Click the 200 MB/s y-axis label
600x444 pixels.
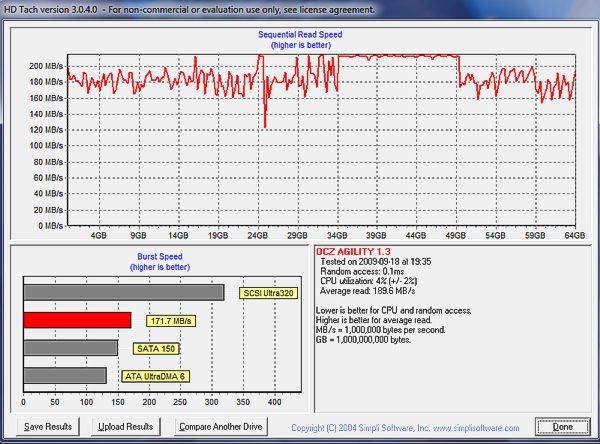[x=46, y=66]
